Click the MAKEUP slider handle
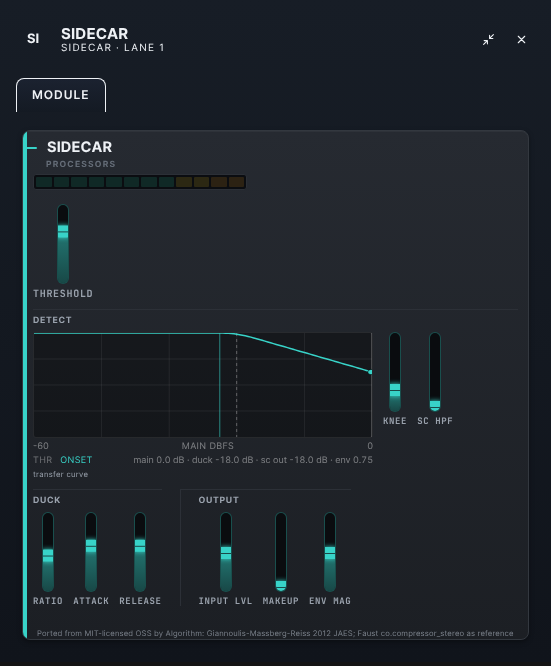The height and width of the screenshot is (666, 551). click(281, 585)
